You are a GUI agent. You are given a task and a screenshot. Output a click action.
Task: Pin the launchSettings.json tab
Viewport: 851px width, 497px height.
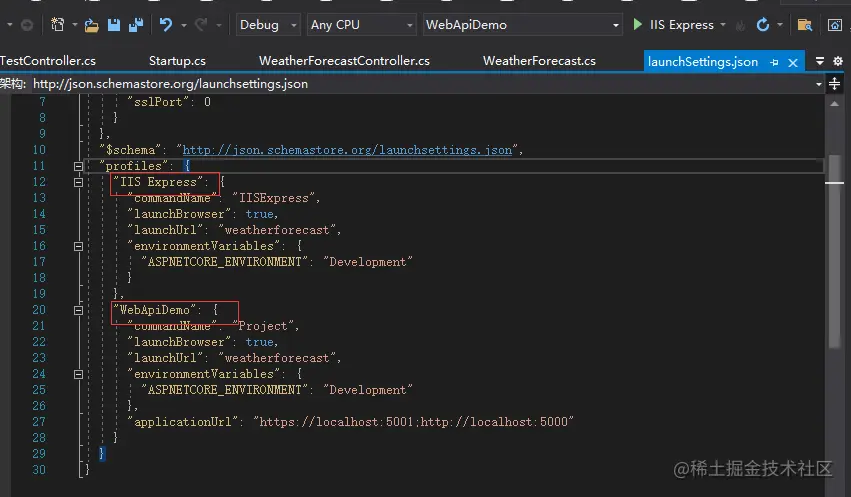click(x=774, y=63)
